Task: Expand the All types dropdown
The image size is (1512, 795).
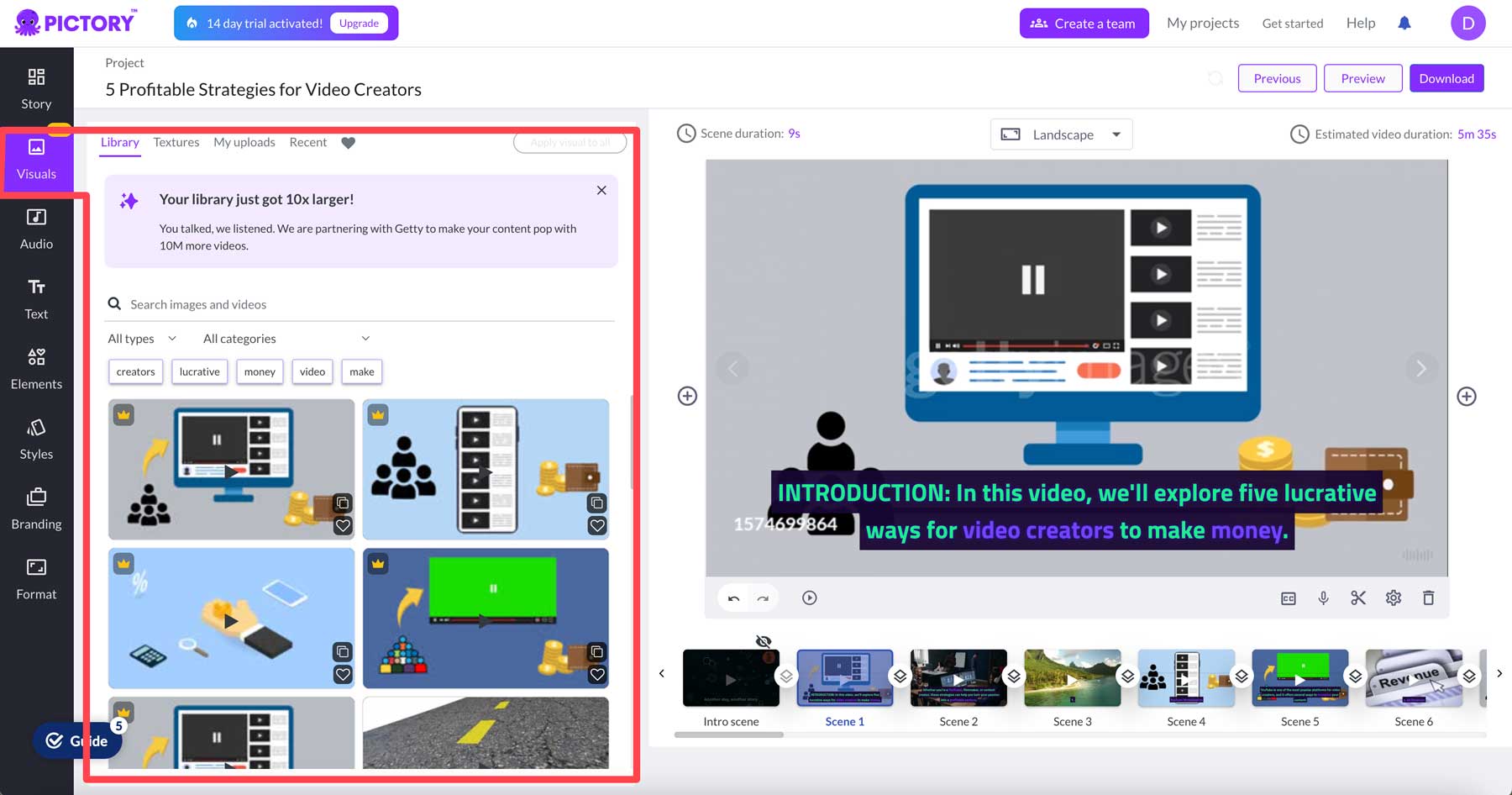Action: point(142,339)
